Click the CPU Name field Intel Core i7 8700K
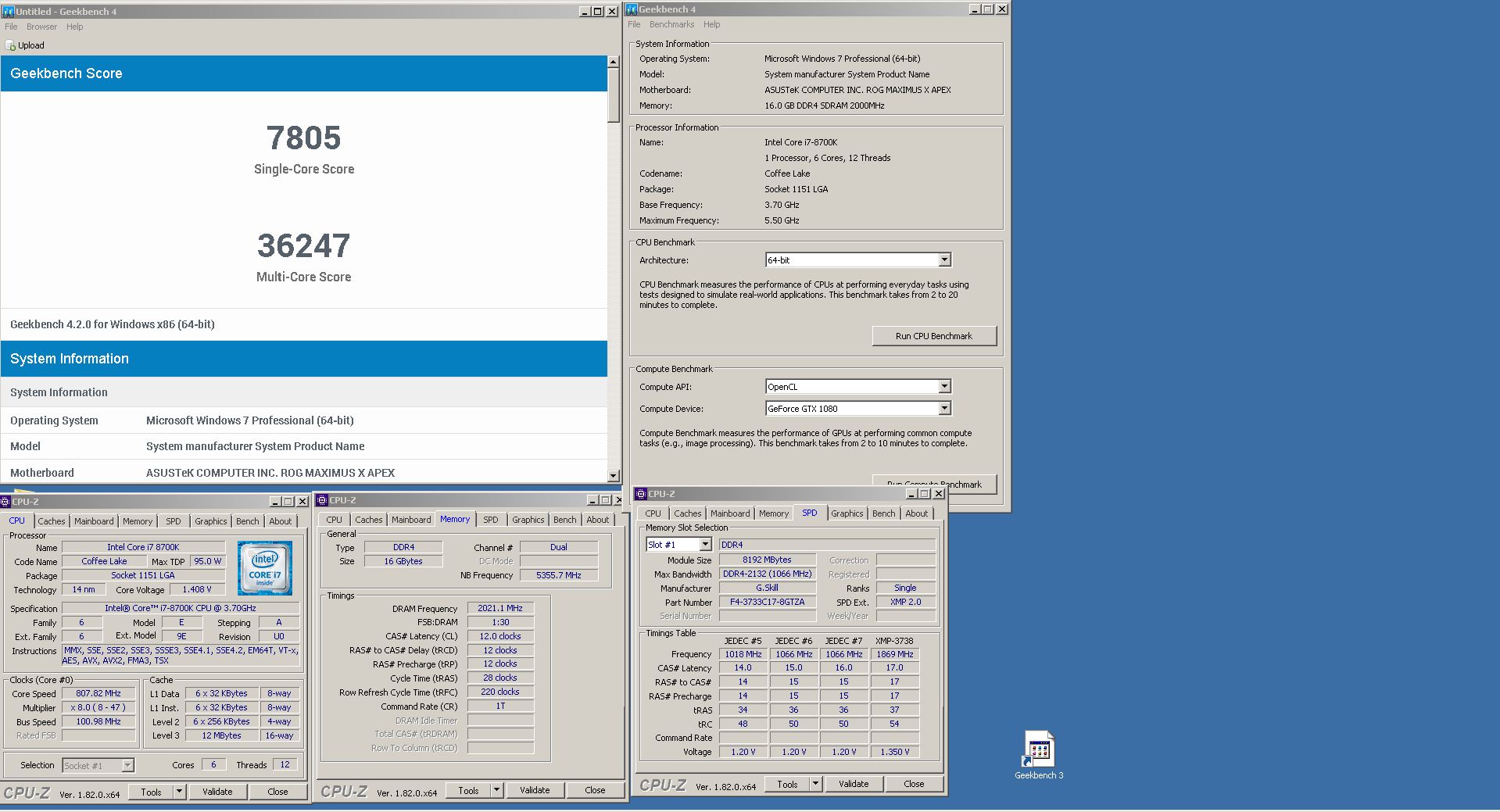The image size is (1500, 812). pyautogui.click(x=143, y=547)
